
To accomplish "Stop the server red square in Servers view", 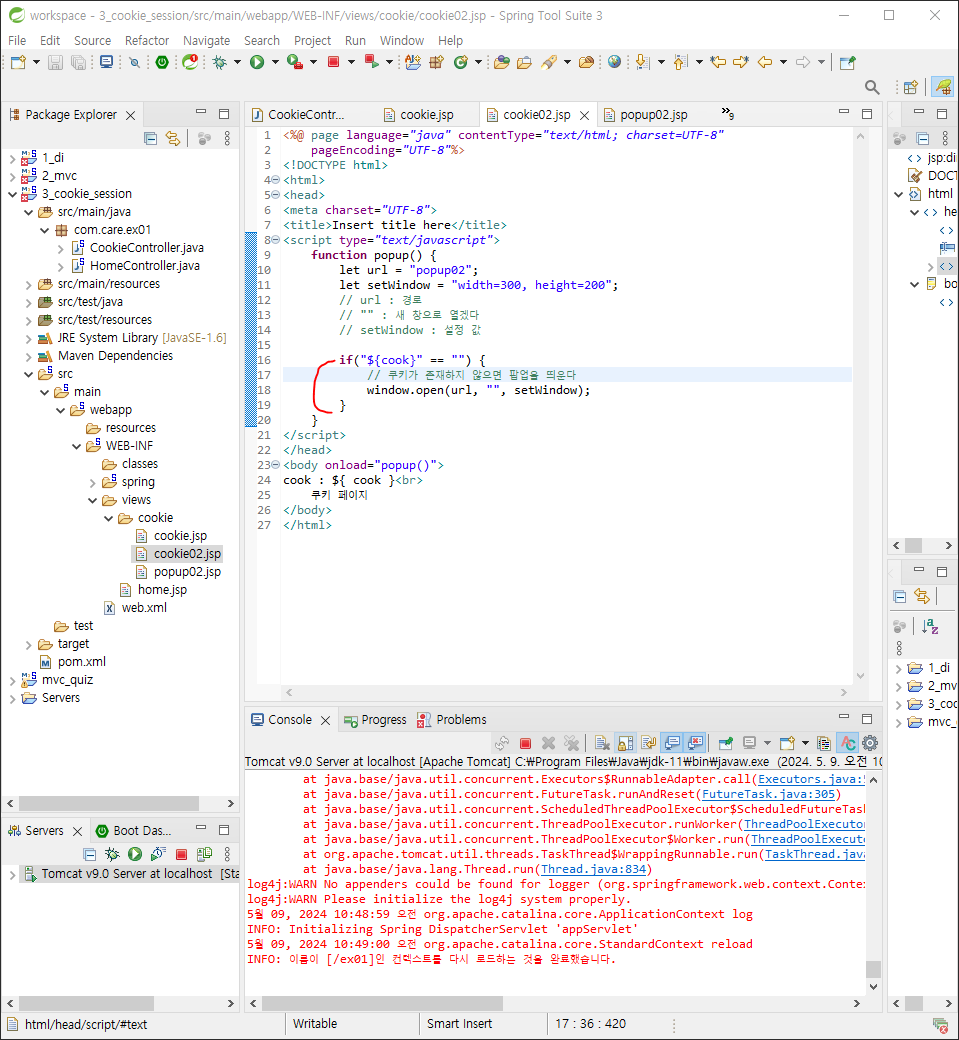I will click(x=181, y=854).
